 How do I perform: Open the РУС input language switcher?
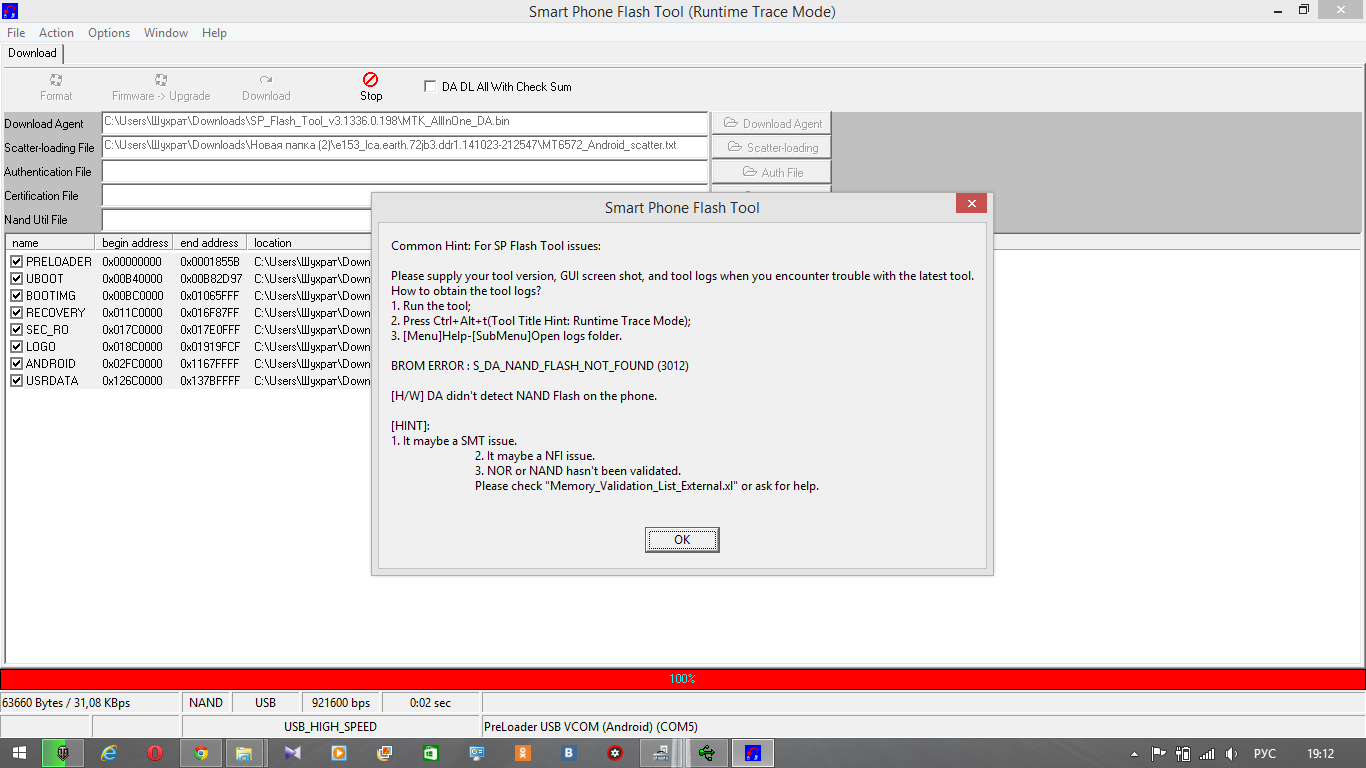pyautogui.click(x=1264, y=754)
